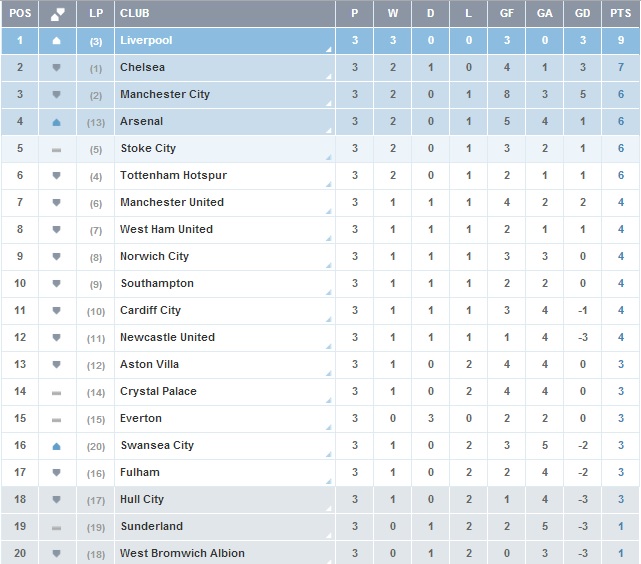Click Sunderland's no-change dash icon

[x=56, y=527]
